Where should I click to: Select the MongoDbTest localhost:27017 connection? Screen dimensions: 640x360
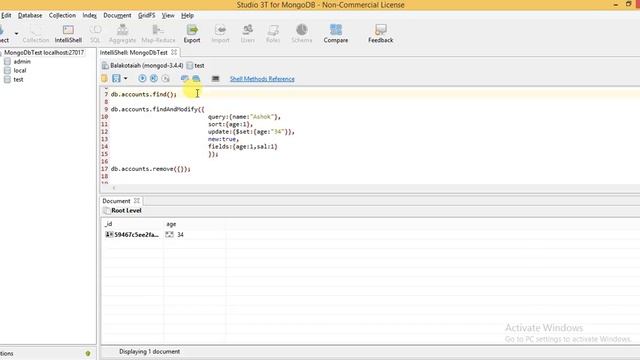[x=44, y=53]
